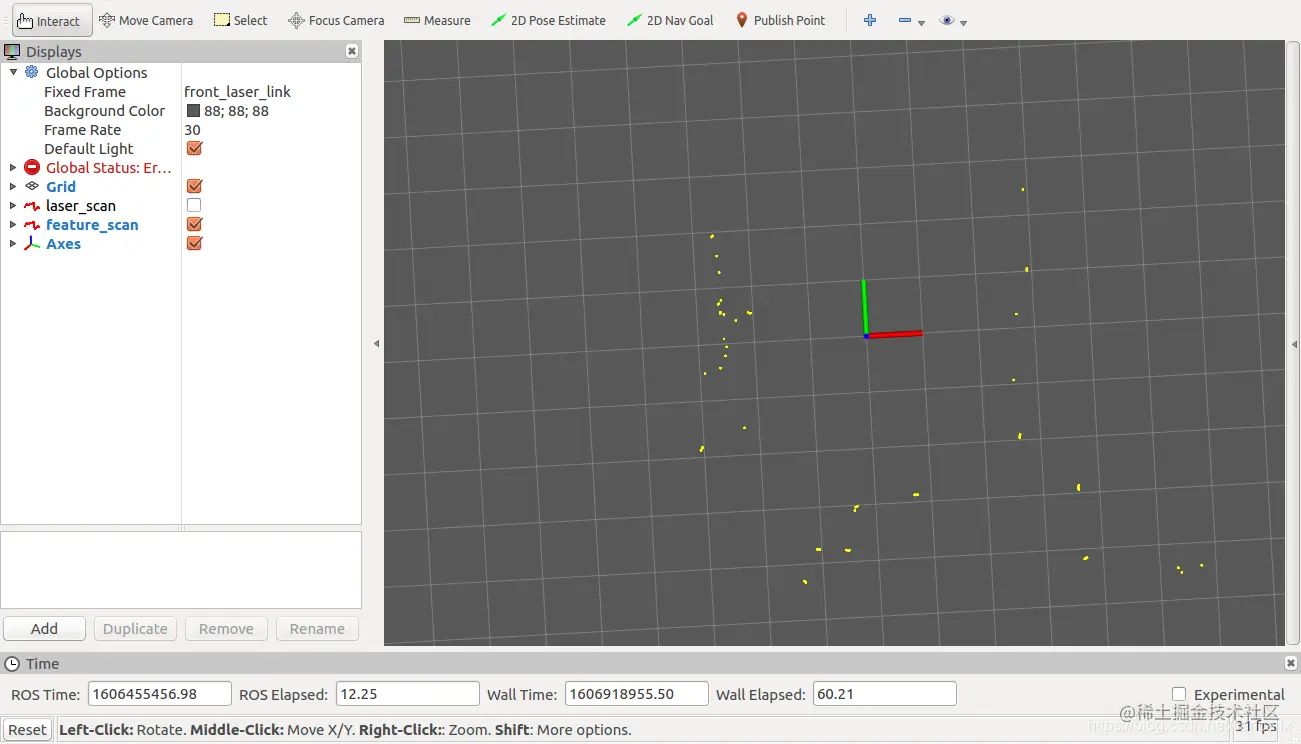Viewport: 1301px width, 744px height.
Task: Close the Time panel
Action: (1291, 663)
